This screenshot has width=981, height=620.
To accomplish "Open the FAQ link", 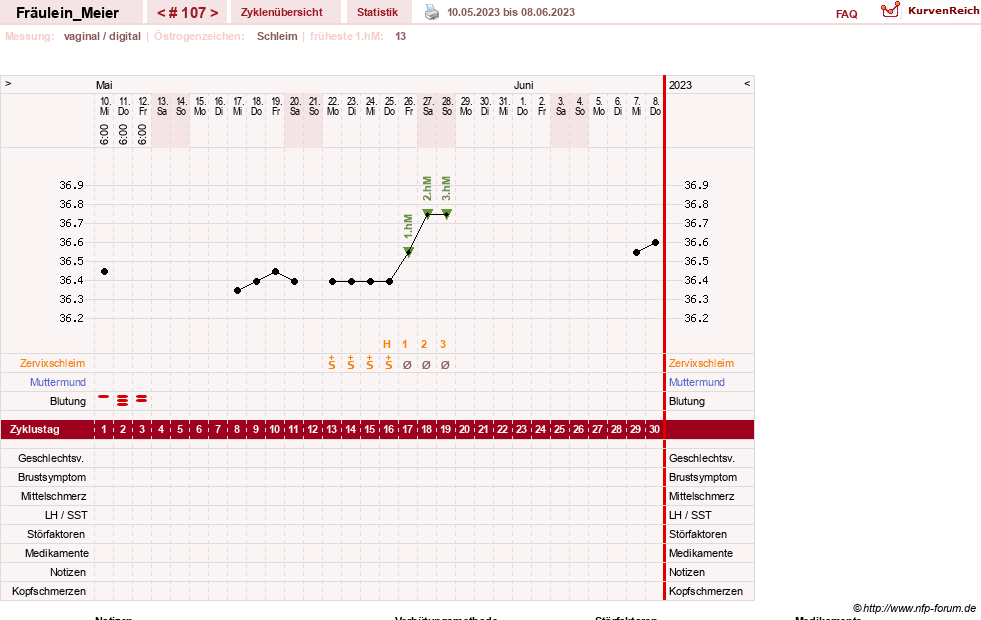I will [x=846, y=14].
